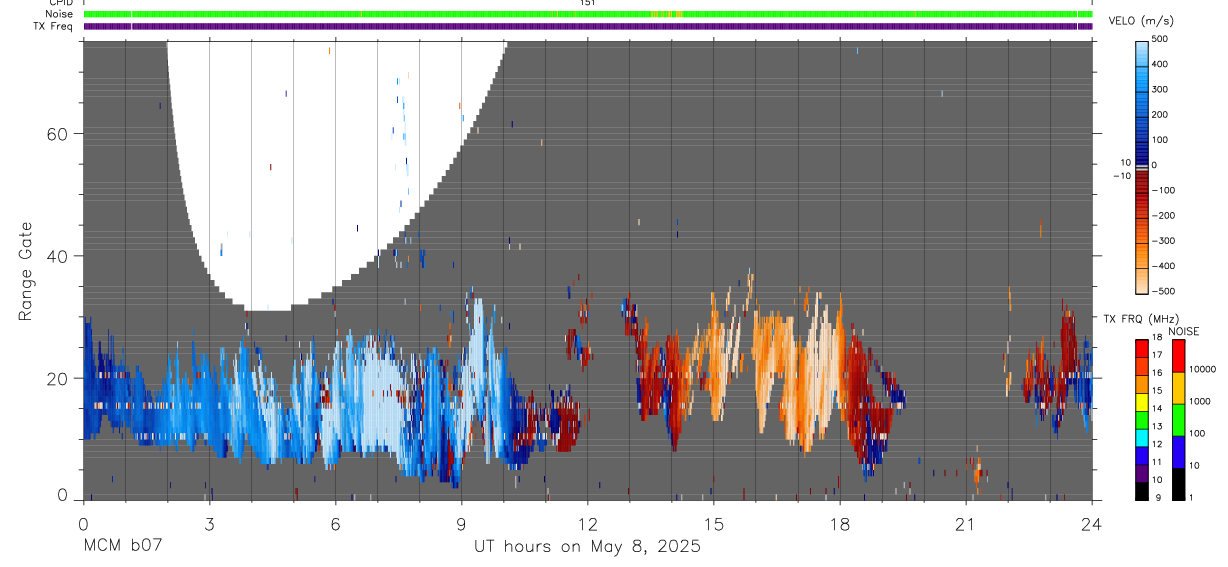Image resolution: width=1228 pixels, height=567 pixels.
Task: Click the 'NOISE' legend title
Action: (x=1184, y=331)
